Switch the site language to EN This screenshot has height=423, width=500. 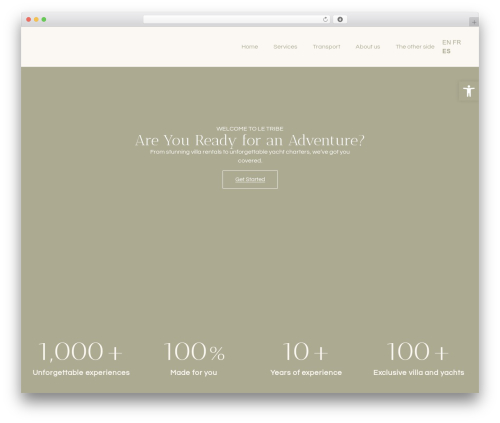coord(446,42)
